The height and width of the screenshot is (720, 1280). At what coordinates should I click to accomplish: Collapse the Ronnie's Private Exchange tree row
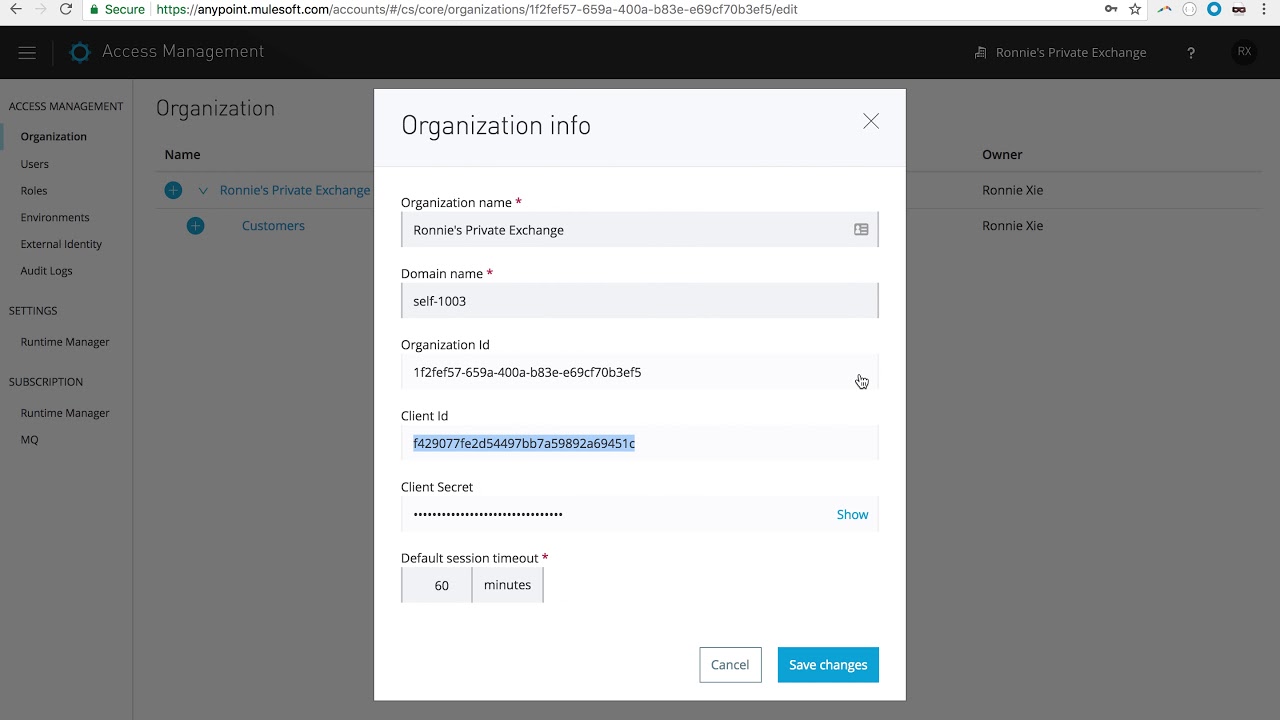[203, 191]
